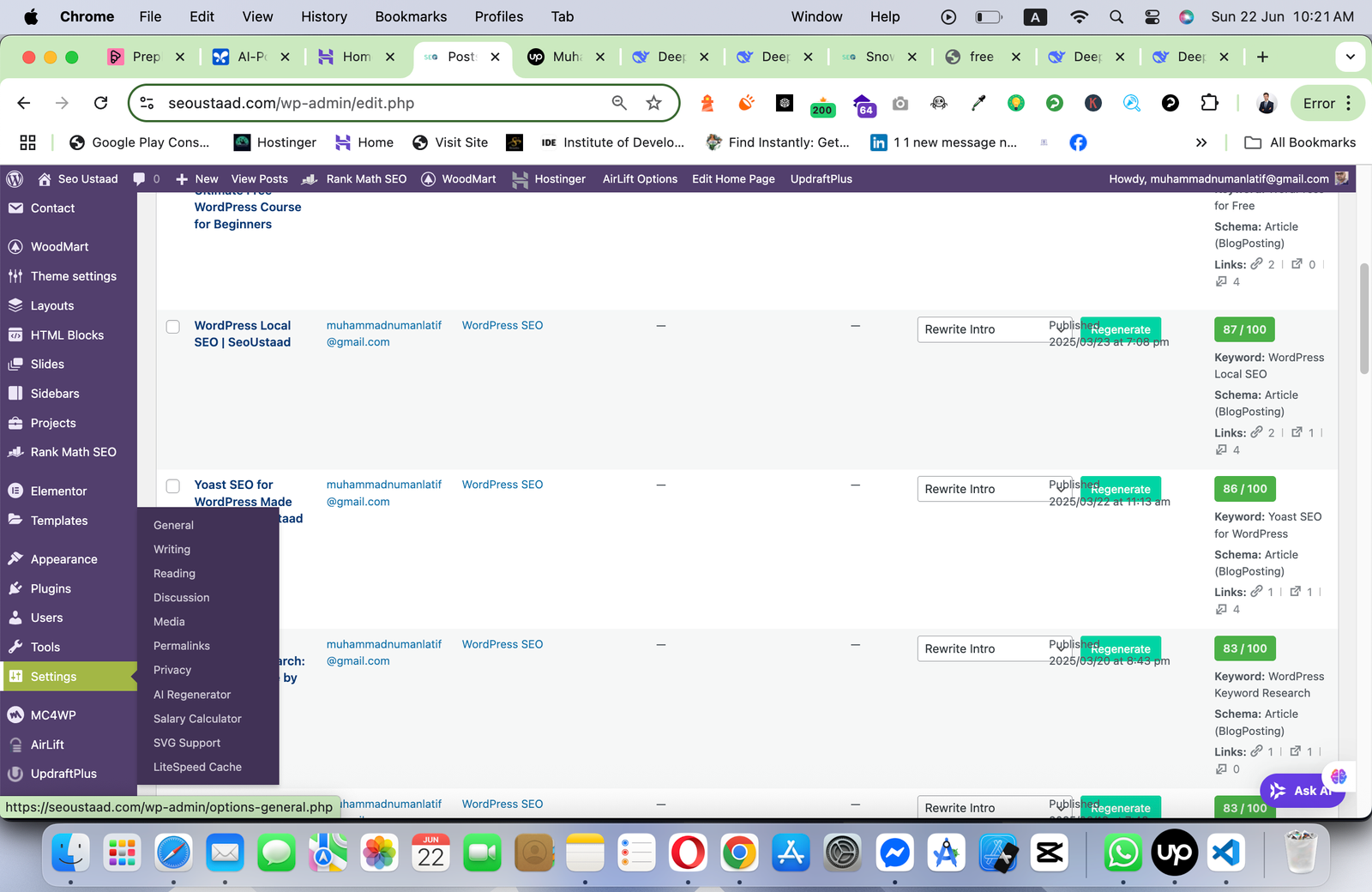Click the 86 / 100 SEO score badge
The height and width of the screenshot is (892, 1372).
pos(1245,489)
